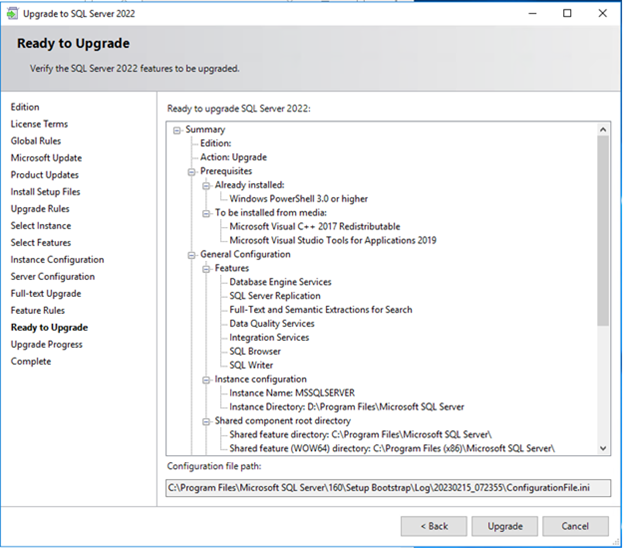The image size is (624, 549).
Task: Close the Upgrade to SQL Server 2022 window
Action: point(603,14)
